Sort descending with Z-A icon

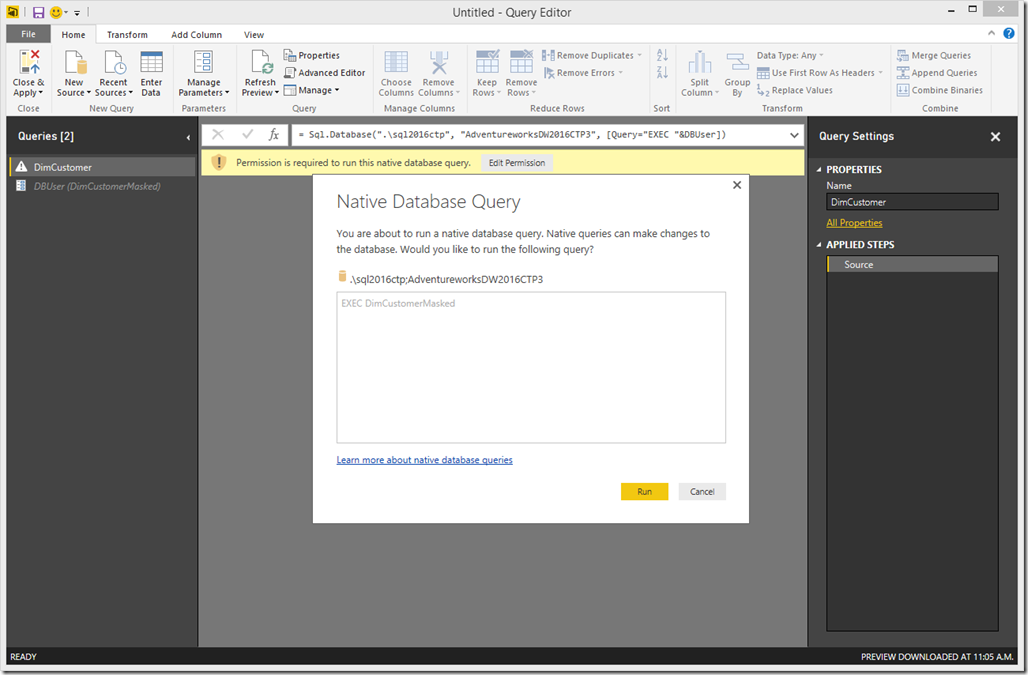[x=662, y=72]
